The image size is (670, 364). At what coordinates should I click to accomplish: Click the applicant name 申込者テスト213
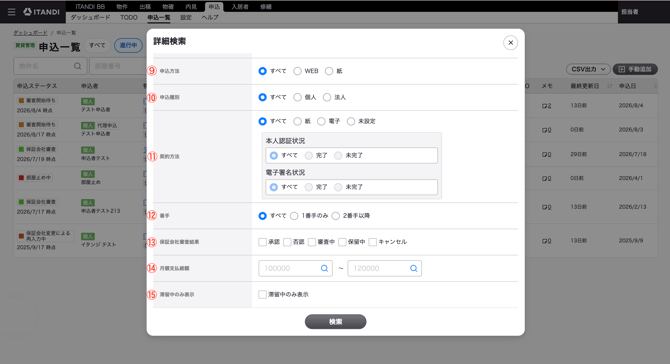point(101,211)
